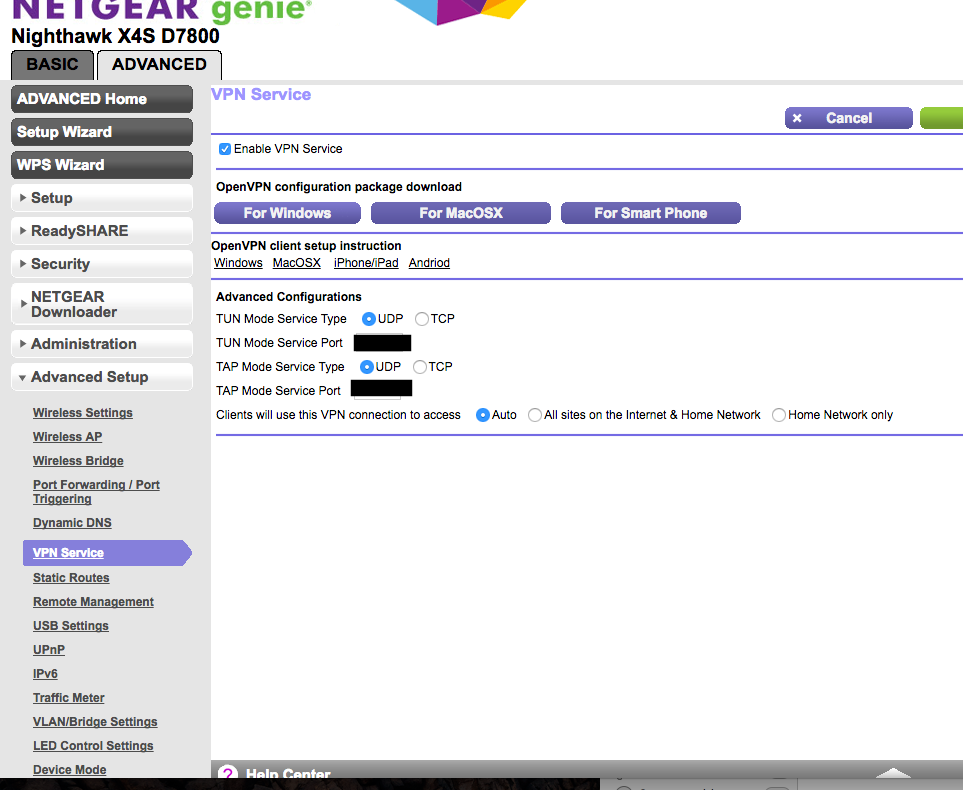Click the TUN Mode Service Port field

point(382,343)
